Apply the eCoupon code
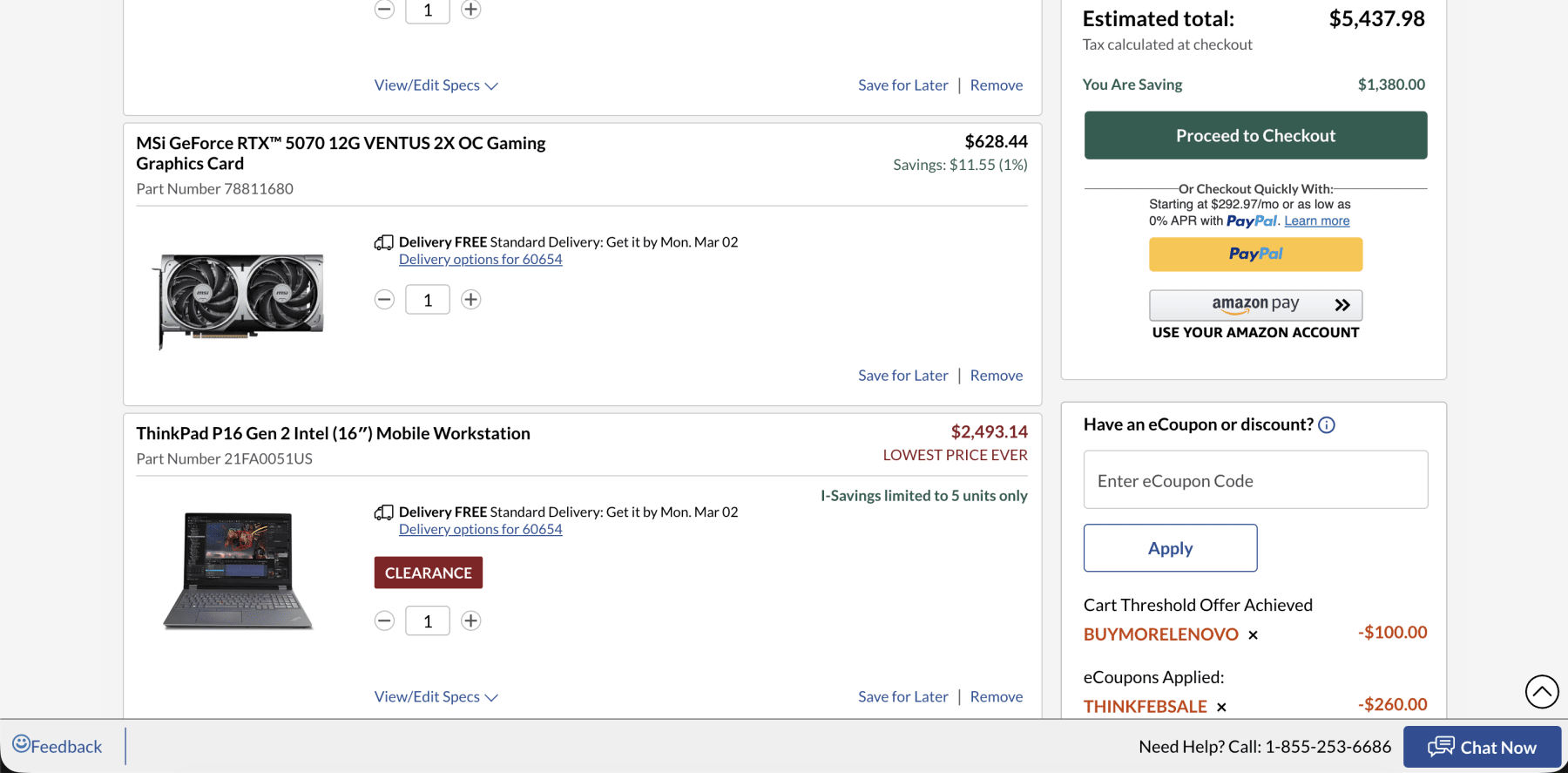 coord(1170,548)
